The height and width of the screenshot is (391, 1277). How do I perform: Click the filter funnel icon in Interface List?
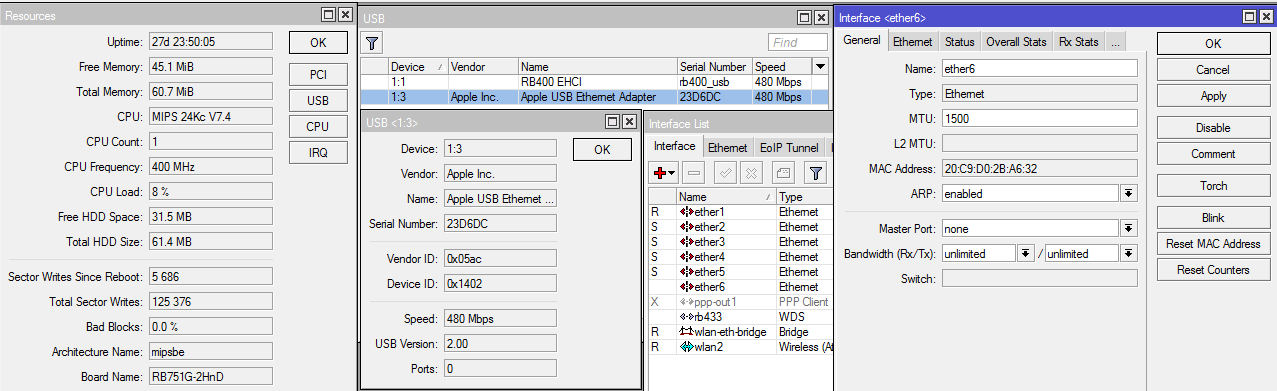point(816,173)
